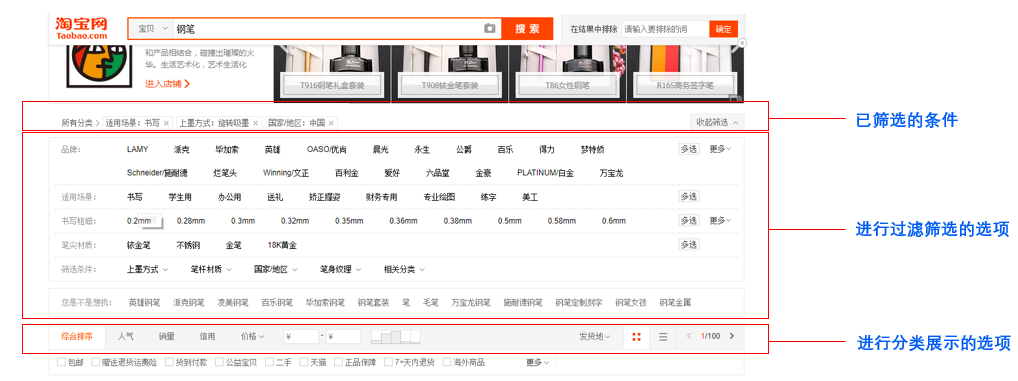The height and width of the screenshot is (381, 1018).
Task: Click the orange 搜索 button
Action: [527, 29]
